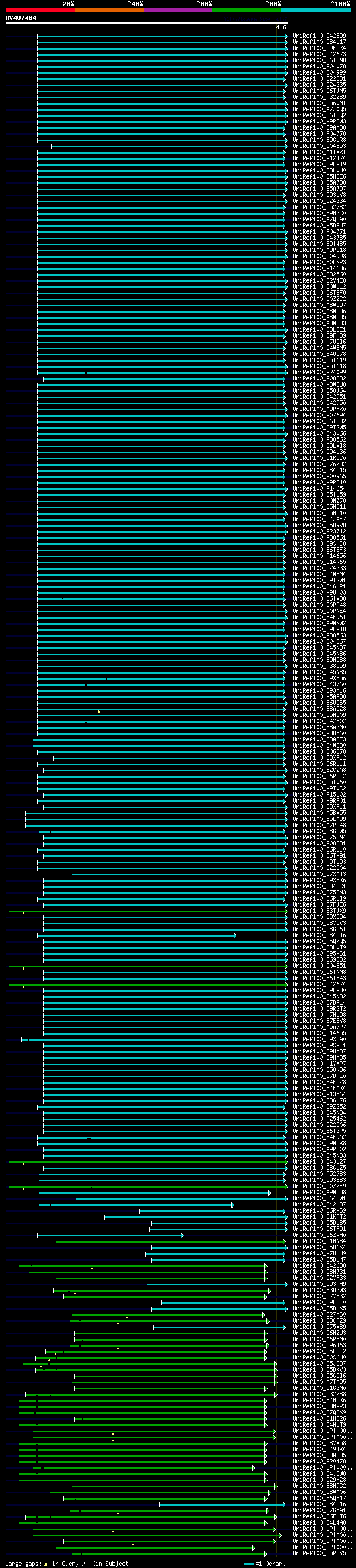Open hit UniRef100_B3TJX9
Image resolution: width=356 pixels, height=1568 pixels.
point(319,911)
